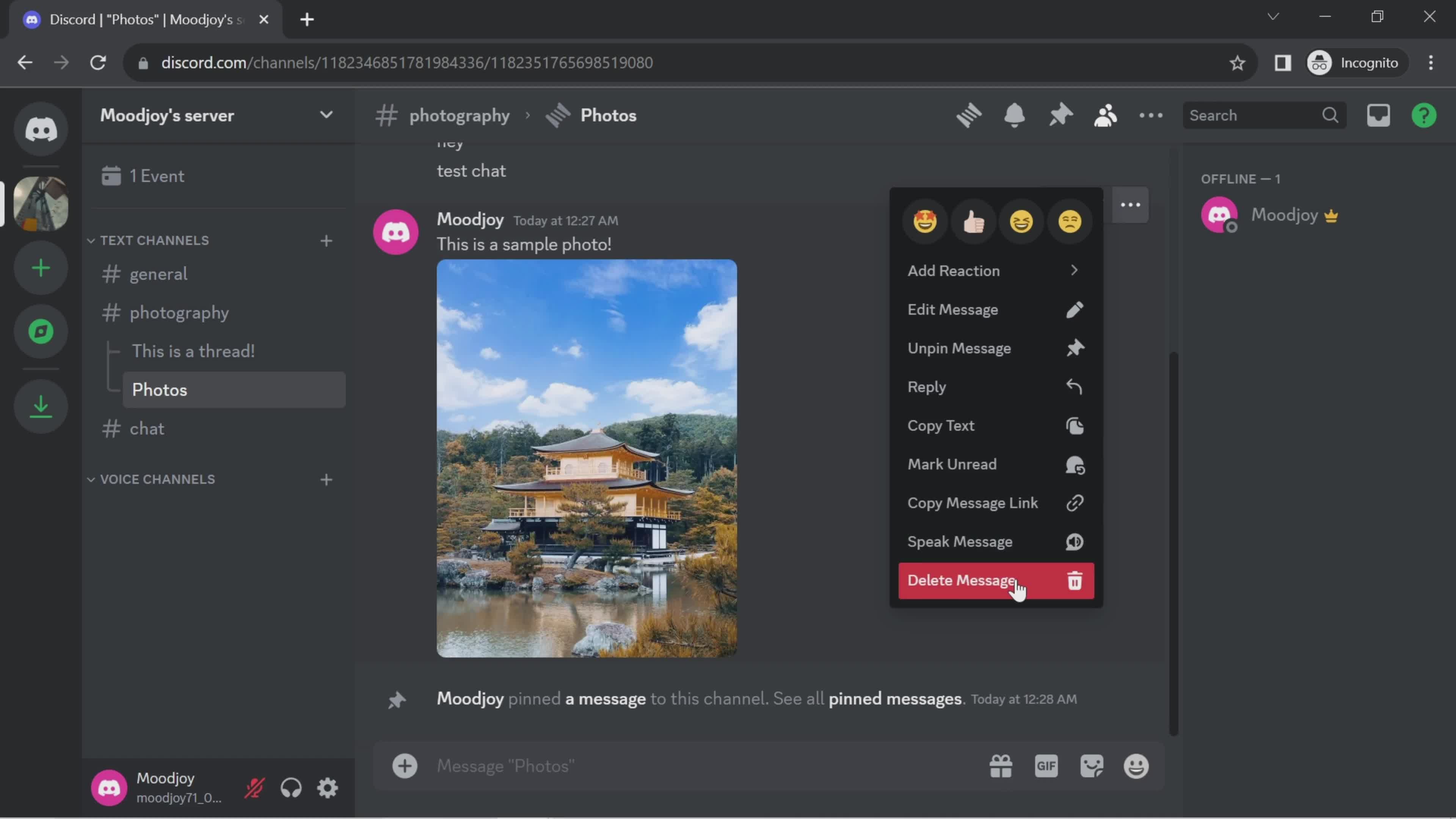
Task: Choose Unpin Message from context menu
Action: click(996, 348)
